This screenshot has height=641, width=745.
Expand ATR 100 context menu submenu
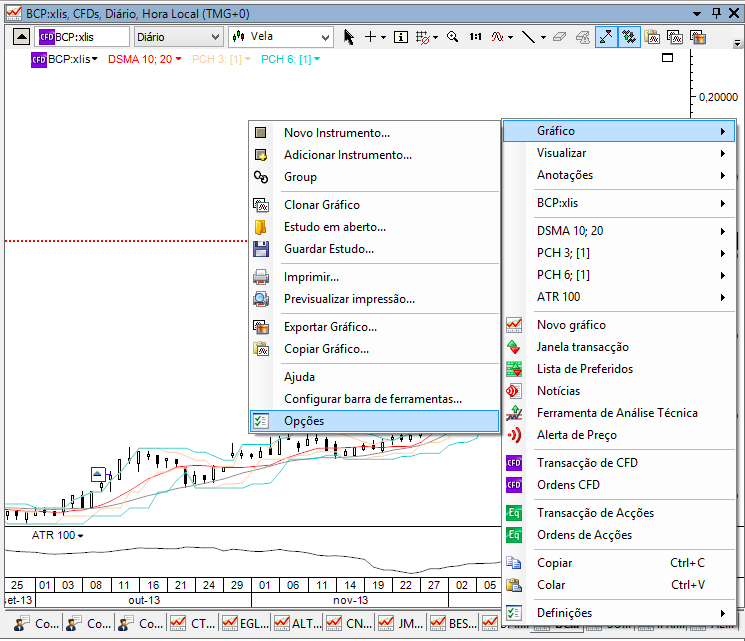pyautogui.click(x=619, y=297)
